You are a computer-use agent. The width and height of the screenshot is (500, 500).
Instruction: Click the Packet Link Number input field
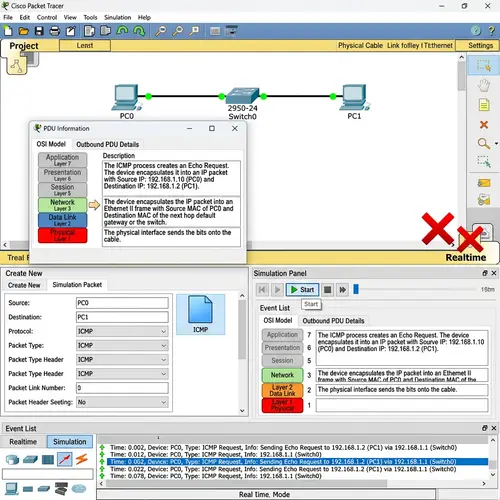click(x=122, y=388)
